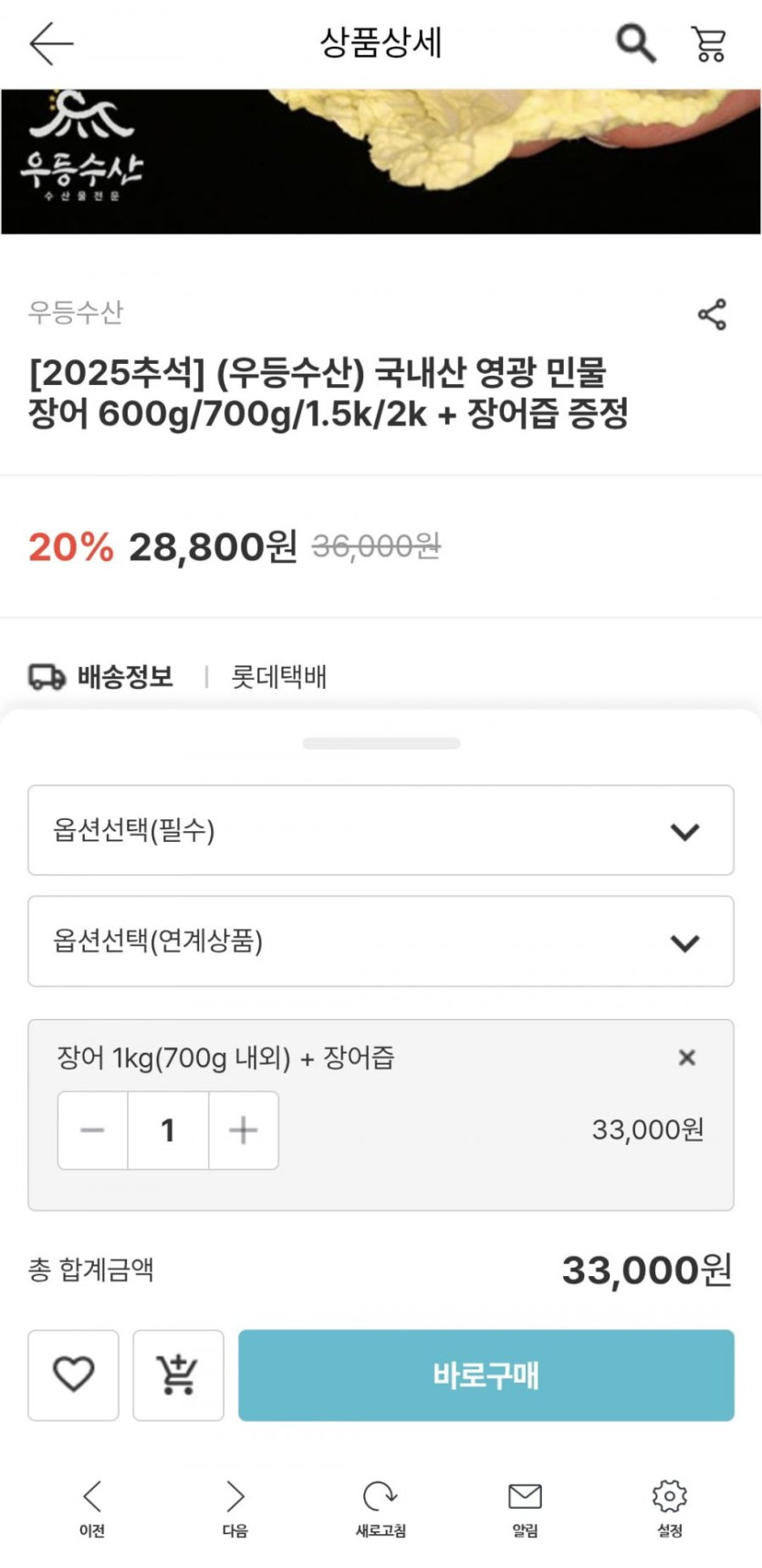Open 알림 notifications envelope icon
The image size is (762, 1568).
[525, 1506]
